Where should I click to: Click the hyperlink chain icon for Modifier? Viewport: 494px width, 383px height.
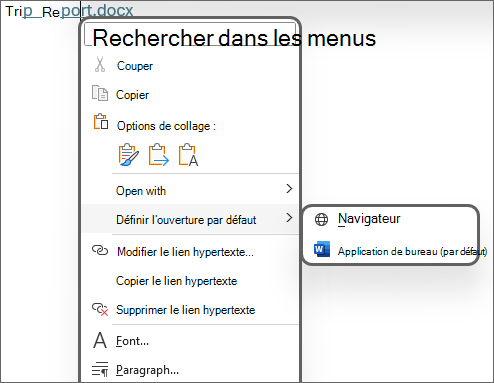pos(100,250)
